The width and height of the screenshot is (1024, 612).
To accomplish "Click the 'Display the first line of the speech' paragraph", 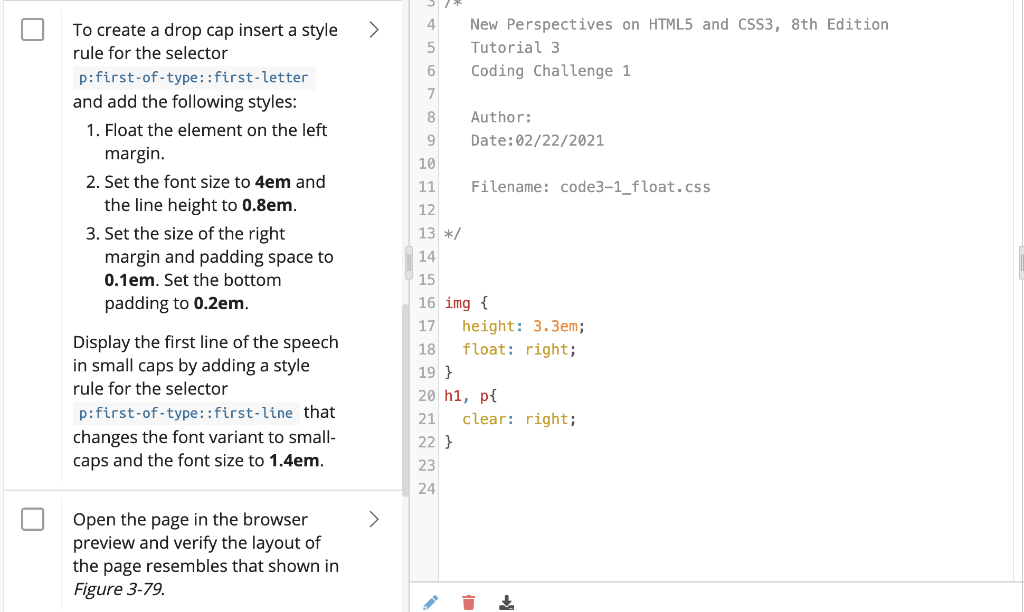I will 206,401.
